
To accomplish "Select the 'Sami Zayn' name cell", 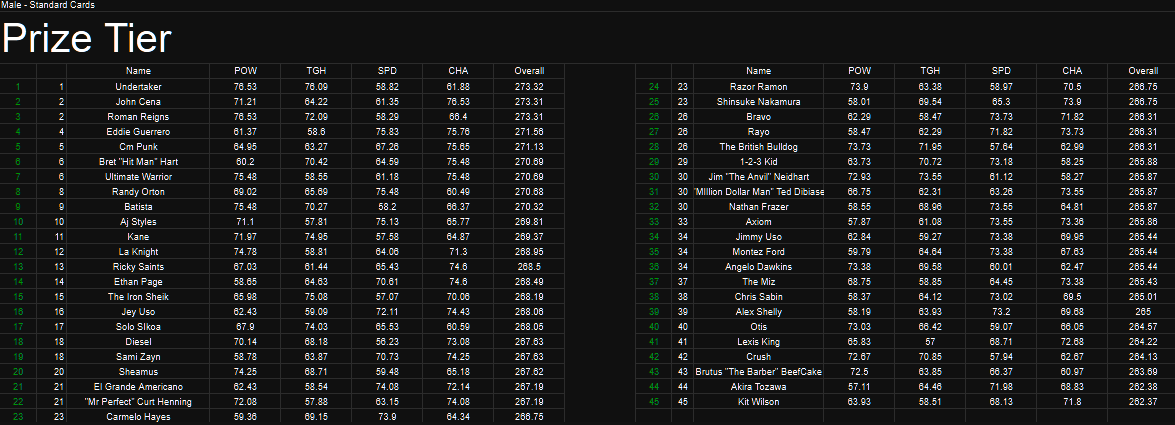I will 139,357.
